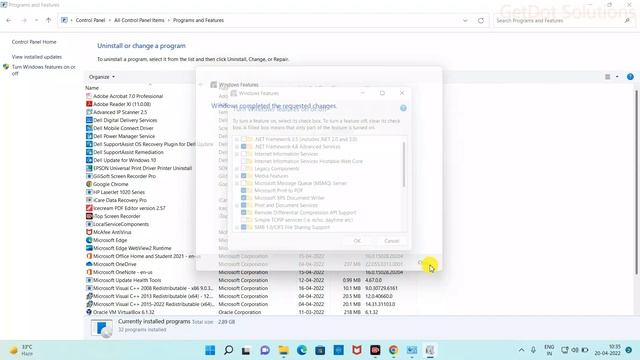Toggle .NET Framework 4.8 Advanced Services checkbox
This screenshot has width=640, height=360.
tap(244, 147)
